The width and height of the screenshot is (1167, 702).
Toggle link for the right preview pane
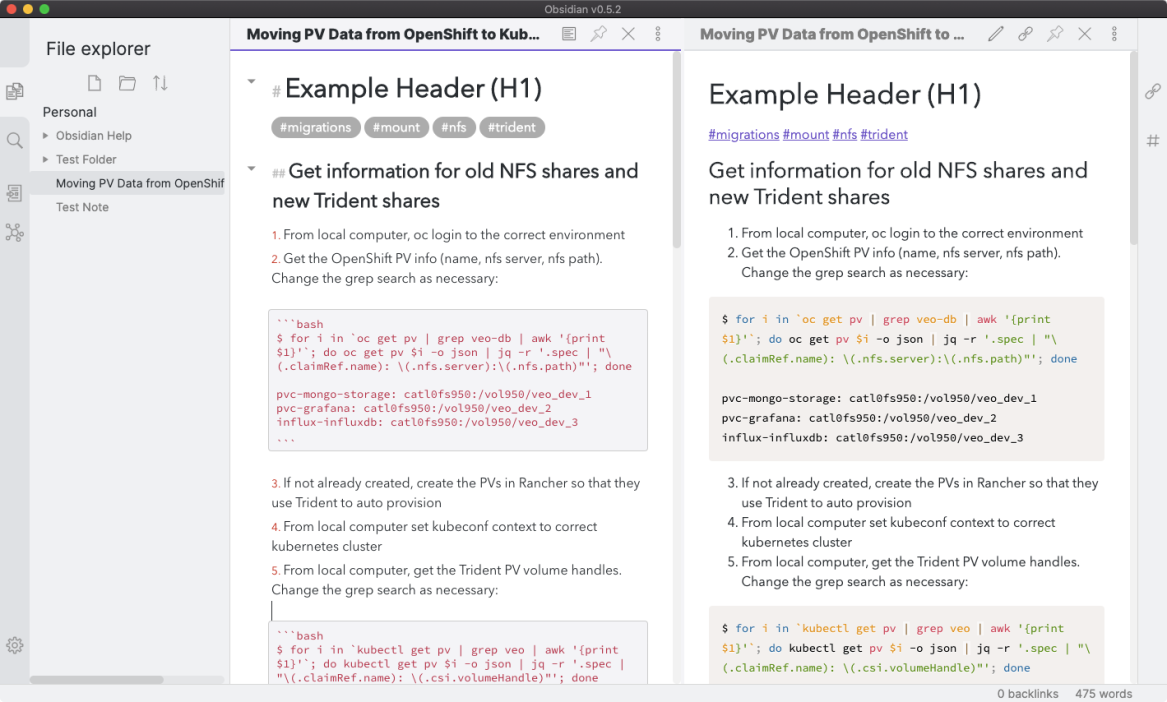(1026, 33)
